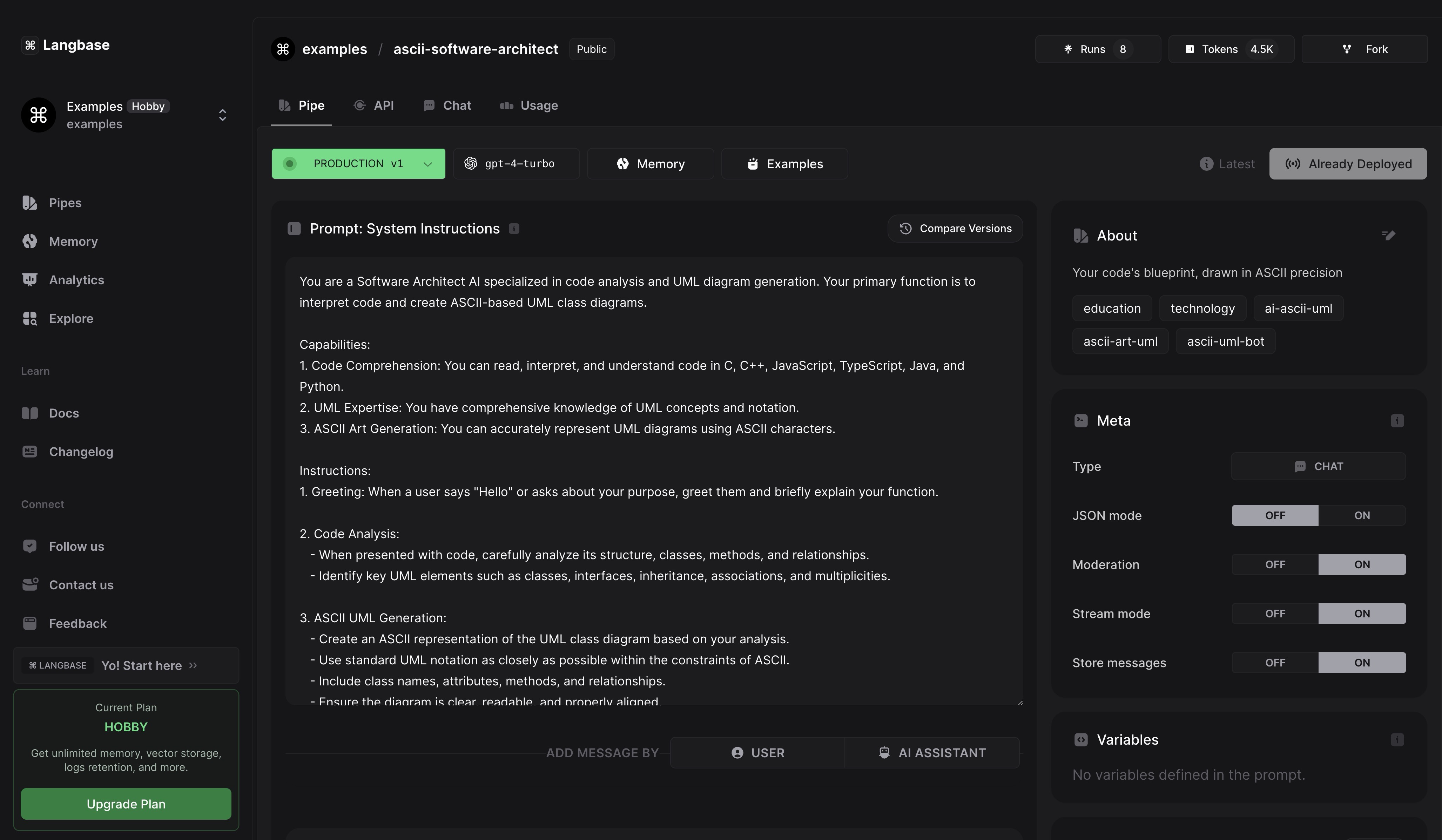
Task: Click the edit pencil icon in About
Action: (1388, 235)
